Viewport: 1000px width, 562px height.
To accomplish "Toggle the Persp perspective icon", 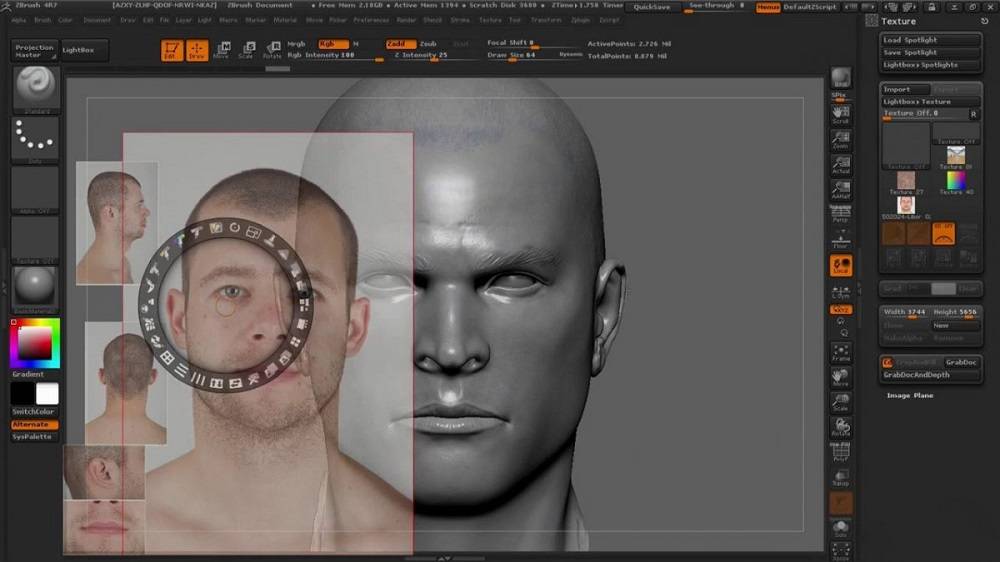I will point(841,213).
